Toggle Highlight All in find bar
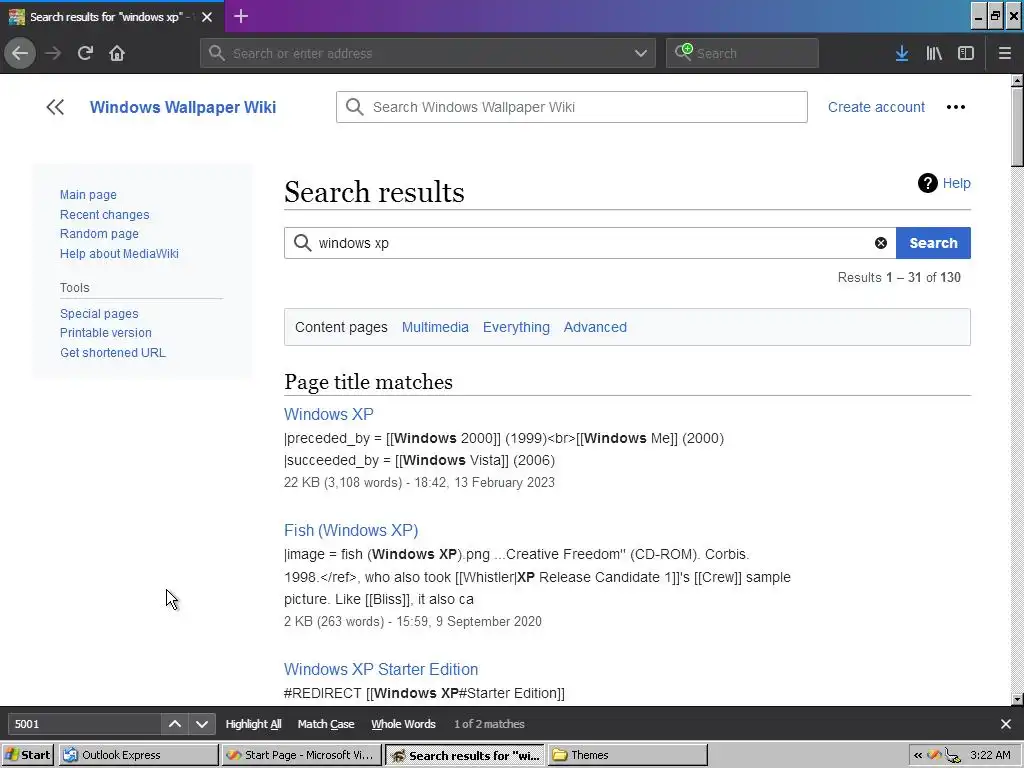Image resolution: width=1024 pixels, height=768 pixels. [x=253, y=724]
